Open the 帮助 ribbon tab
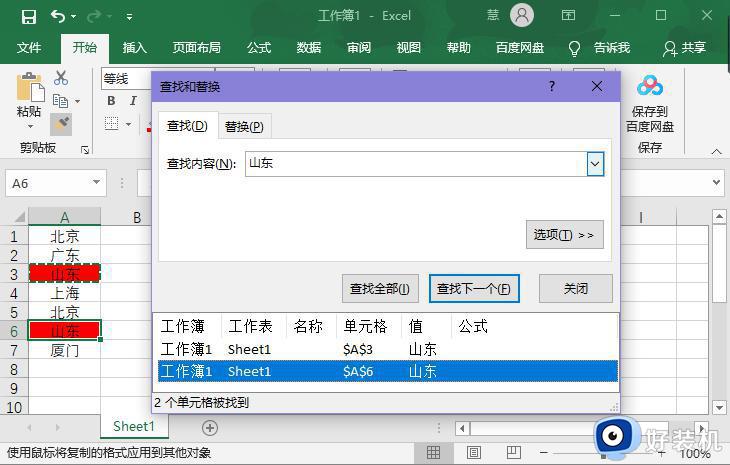 (x=459, y=47)
